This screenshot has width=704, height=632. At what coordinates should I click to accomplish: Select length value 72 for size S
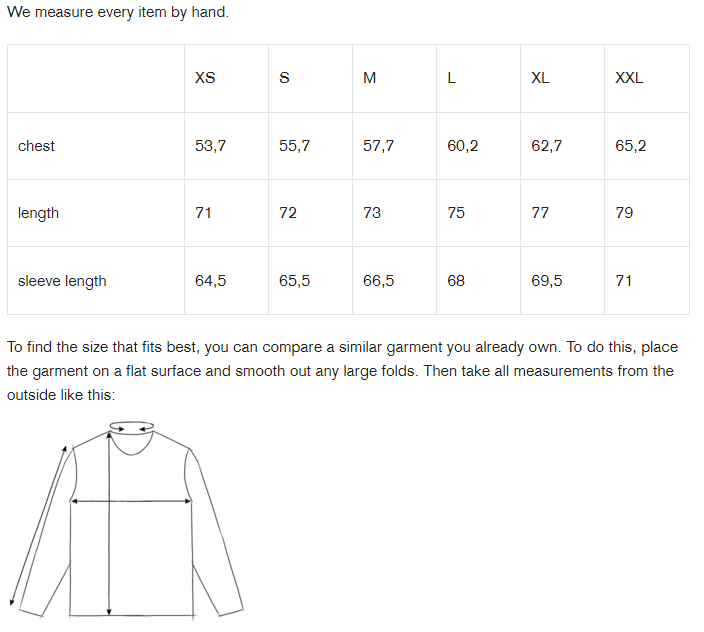[288, 213]
